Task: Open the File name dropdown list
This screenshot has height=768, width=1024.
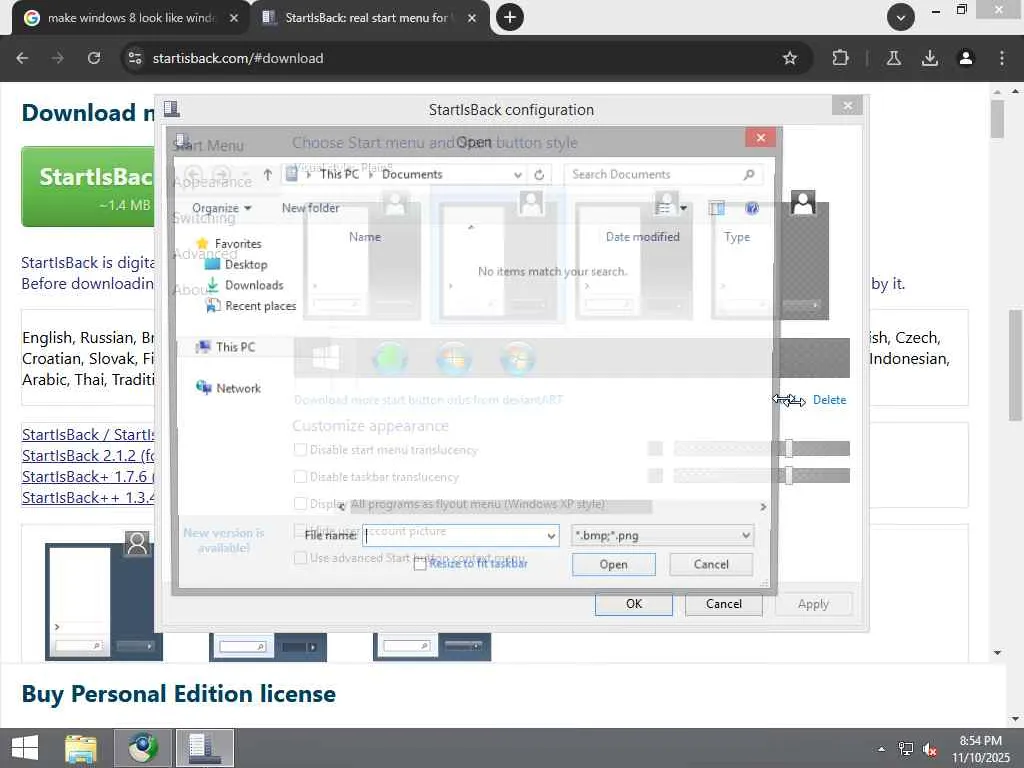Action: click(551, 536)
